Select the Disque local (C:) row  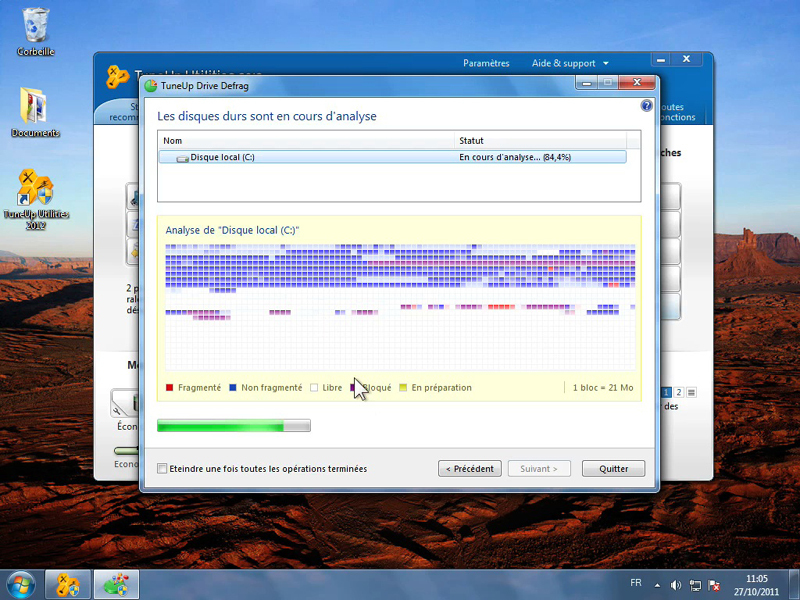(x=392, y=157)
